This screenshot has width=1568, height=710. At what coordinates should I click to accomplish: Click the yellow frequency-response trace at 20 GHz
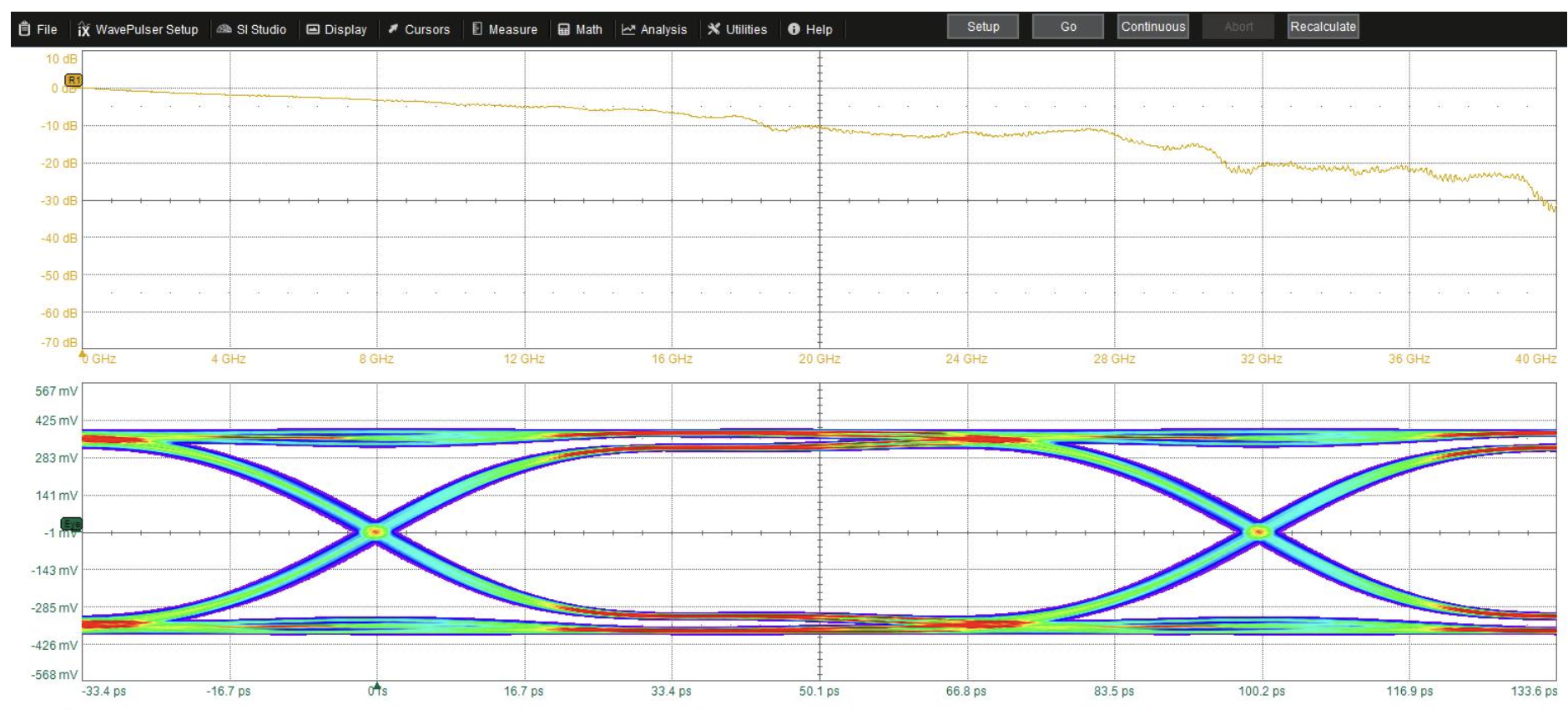click(819, 128)
